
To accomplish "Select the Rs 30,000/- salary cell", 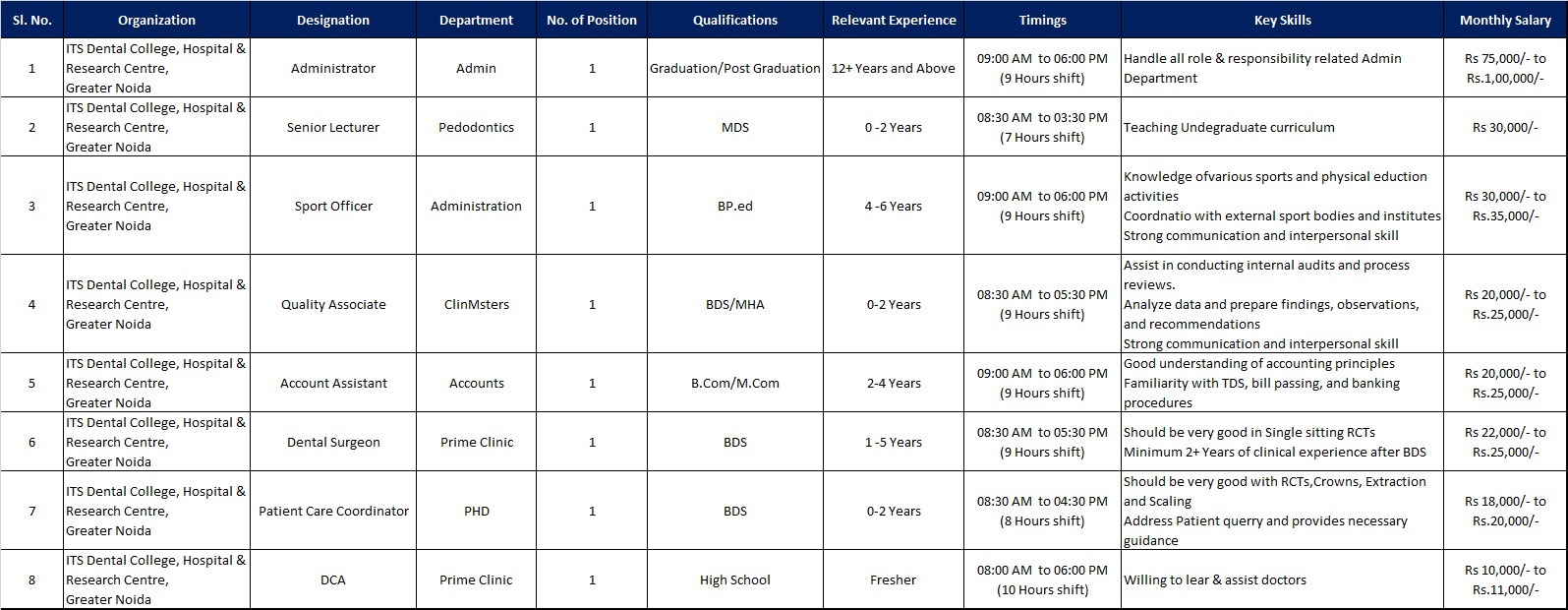I will (x=1505, y=127).
